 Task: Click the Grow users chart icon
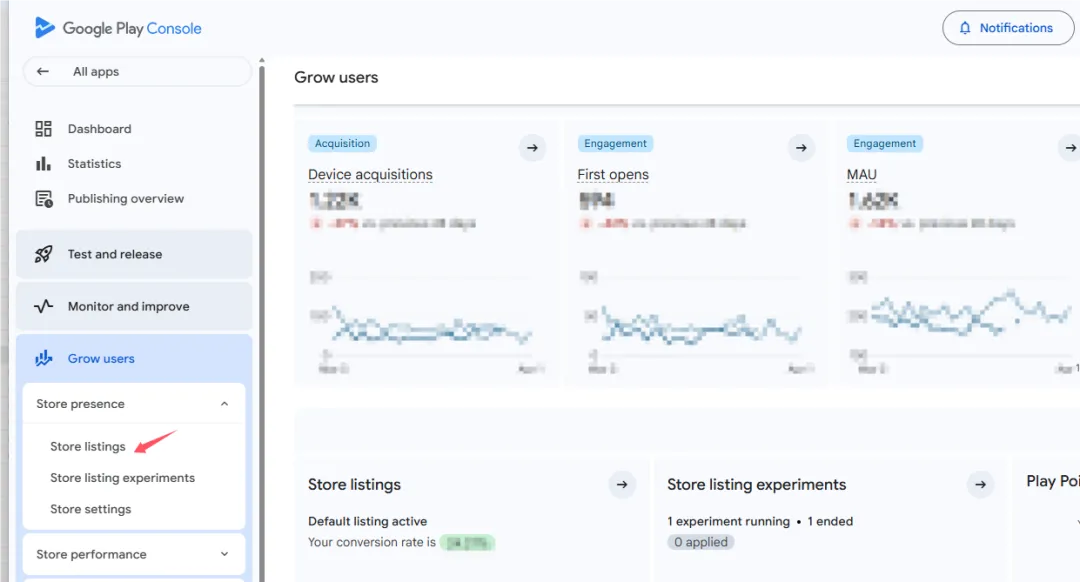tap(43, 358)
